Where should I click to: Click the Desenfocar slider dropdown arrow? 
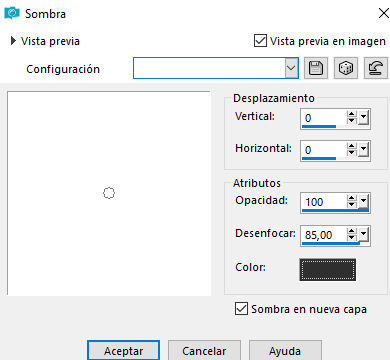pos(364,234)
